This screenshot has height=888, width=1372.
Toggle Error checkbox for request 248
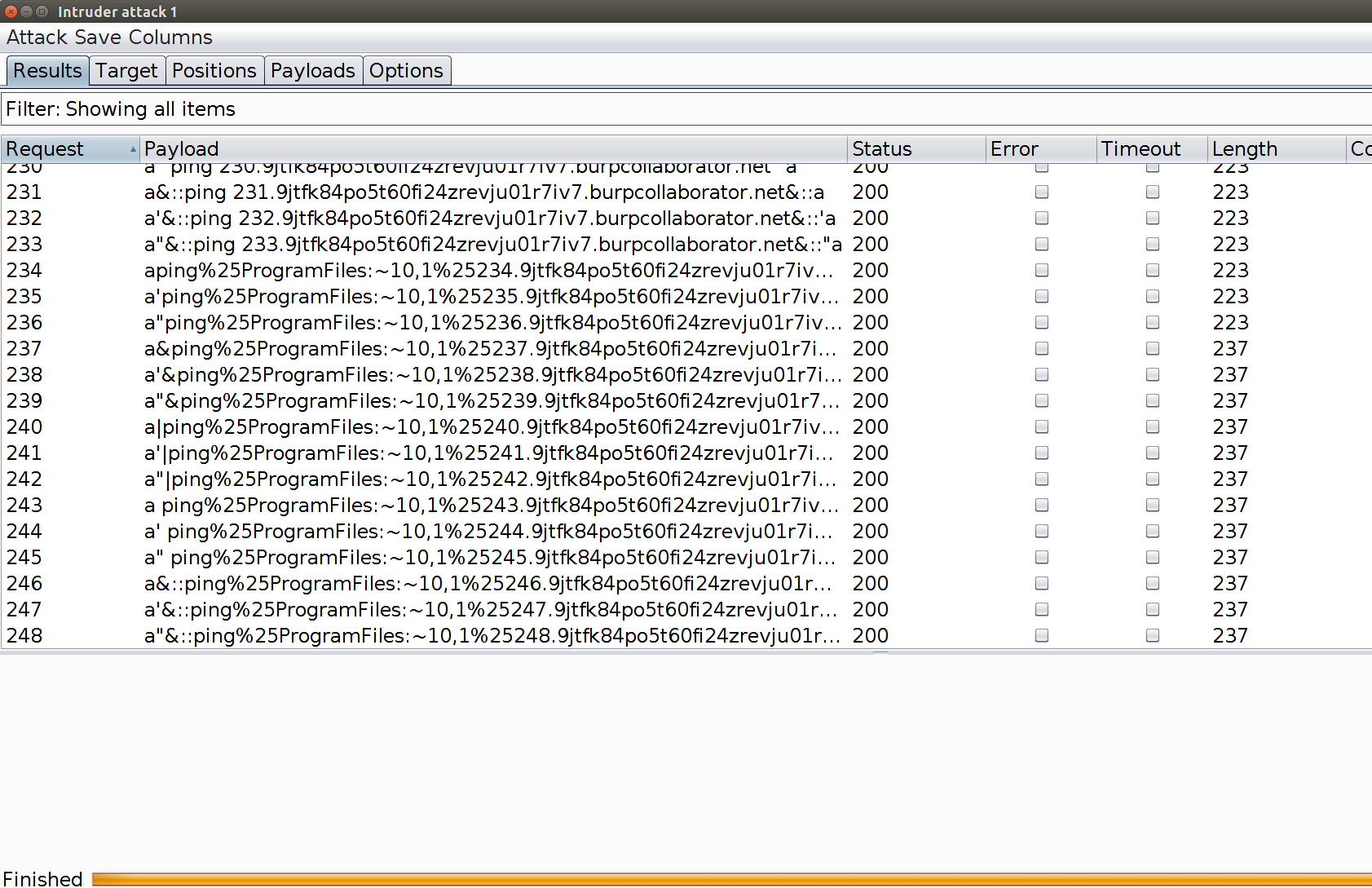pyautogui.click(x=1042, y=635)
